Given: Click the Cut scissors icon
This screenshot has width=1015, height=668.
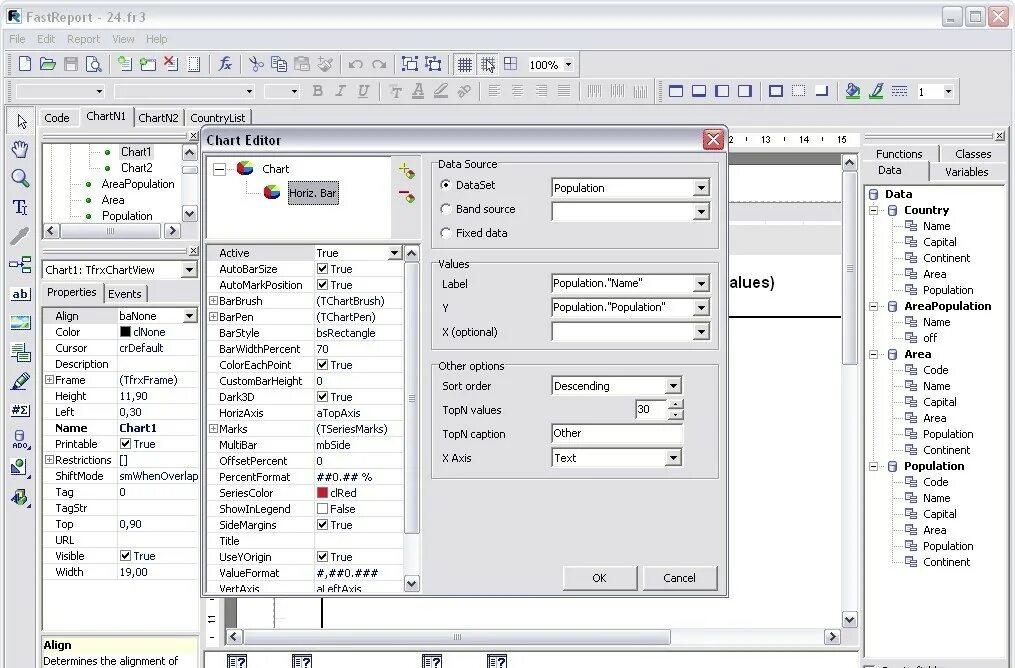Looking at the screenshot, I should coord(256,63).
